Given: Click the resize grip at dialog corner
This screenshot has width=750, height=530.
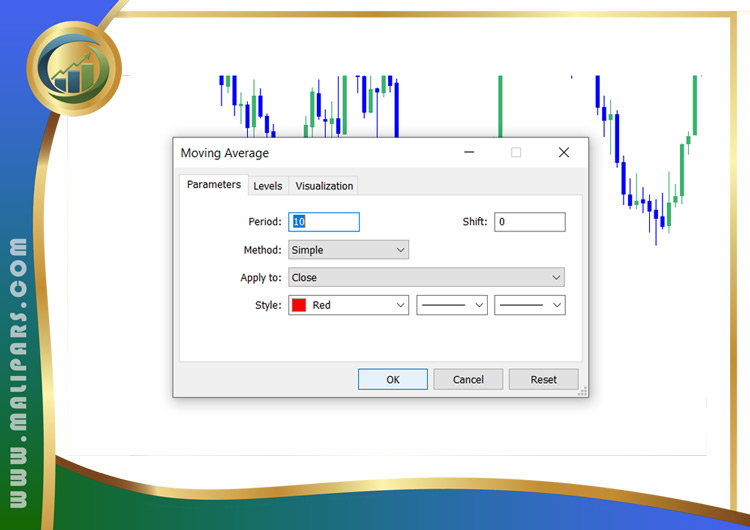Looking at the screenshot, I should [x=582, y=391].
